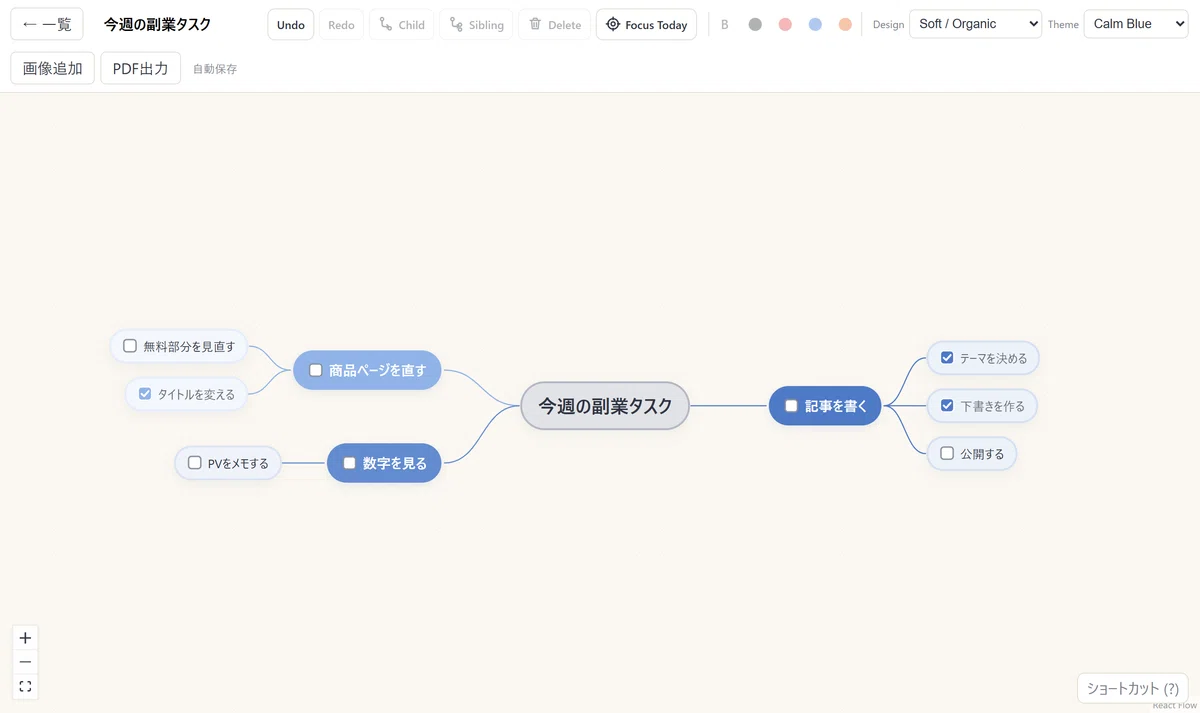Uncheck the 下書きを作る checkbox
The width and height of the screenshot is (1200, 713).
pos(947,406)
